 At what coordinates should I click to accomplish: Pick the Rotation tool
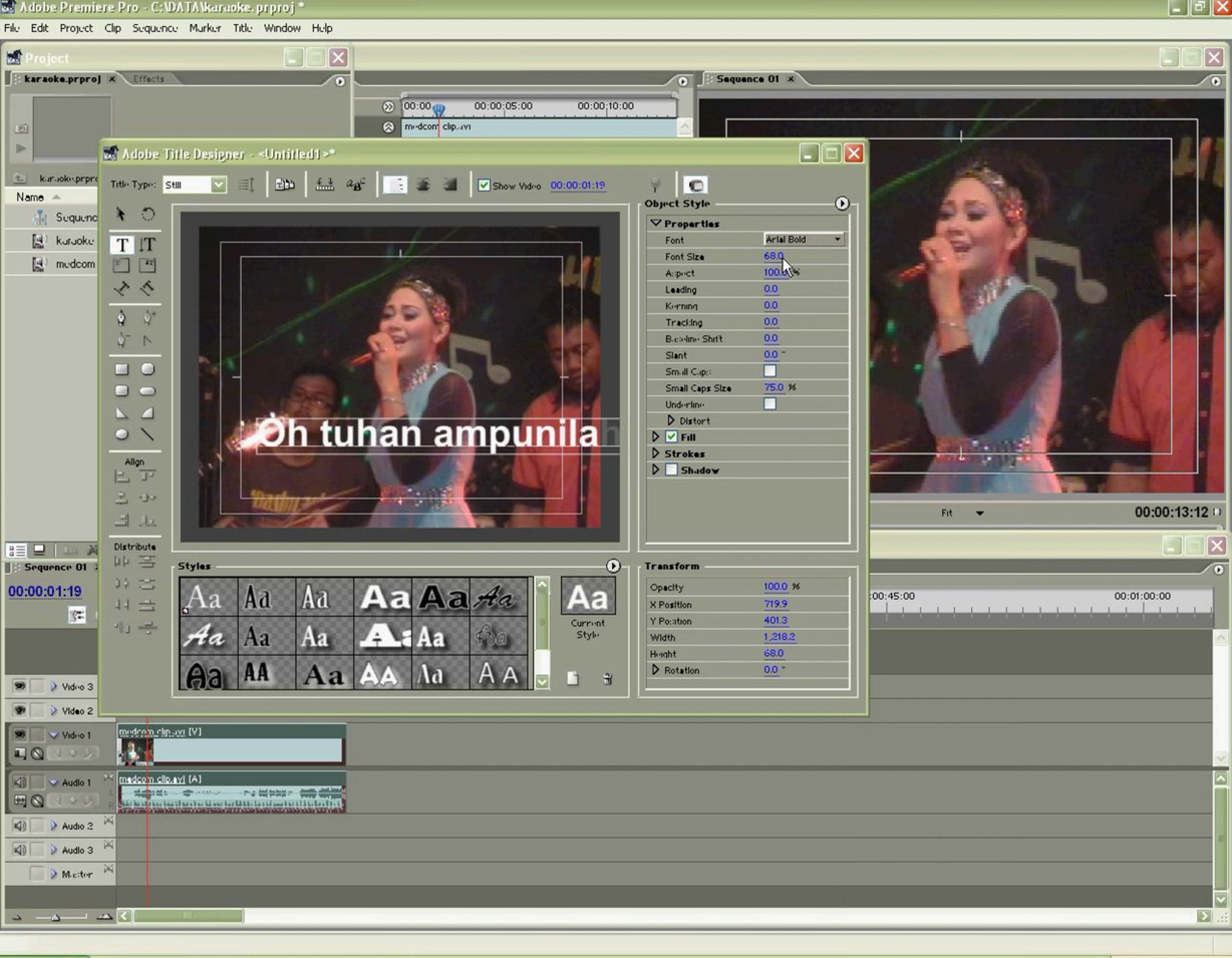point(148,215)
